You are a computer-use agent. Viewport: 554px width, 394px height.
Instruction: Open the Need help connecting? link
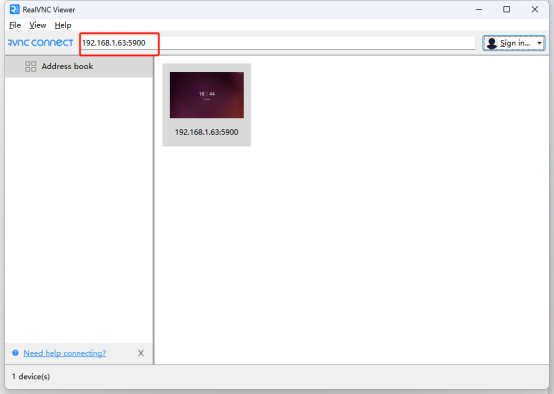tap(65, 353)
